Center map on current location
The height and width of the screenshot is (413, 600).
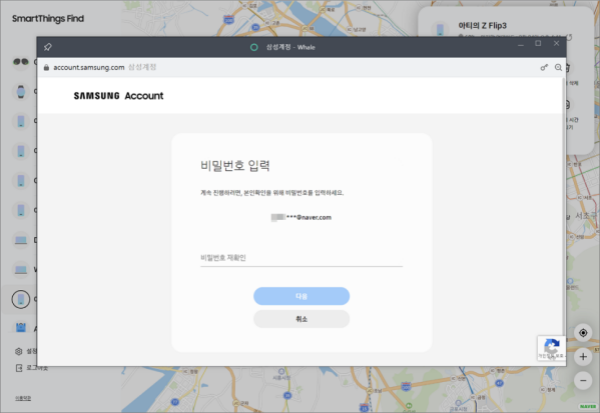click(x=583, y=333)
